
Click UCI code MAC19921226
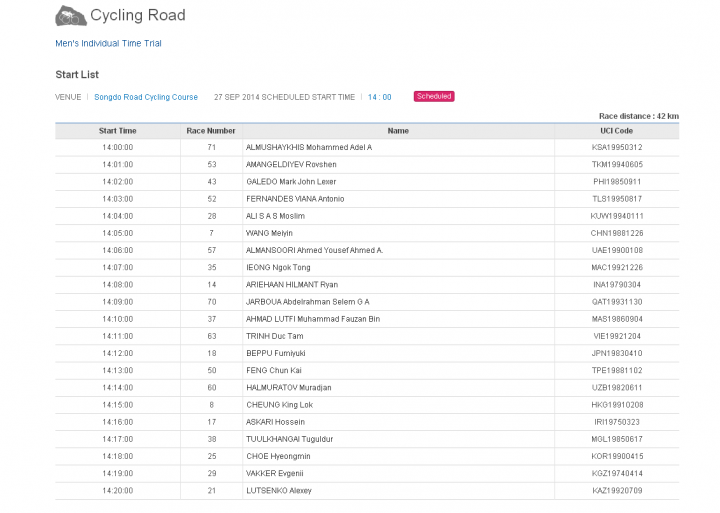pyautogui.click(x=617, y=267)
